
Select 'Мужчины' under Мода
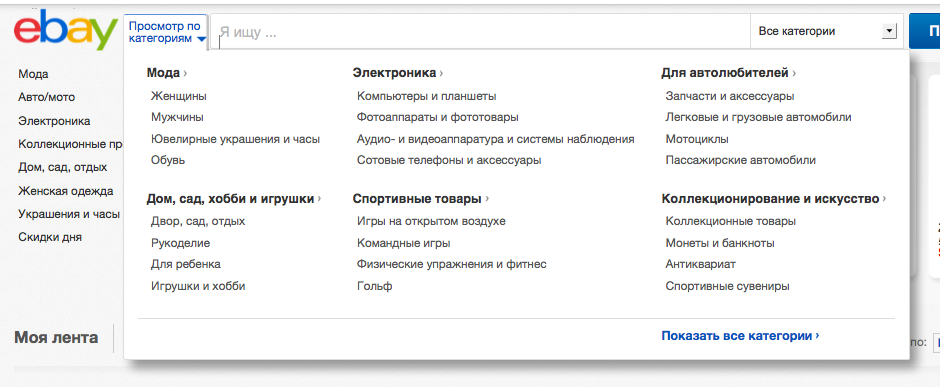coord(177,117)
